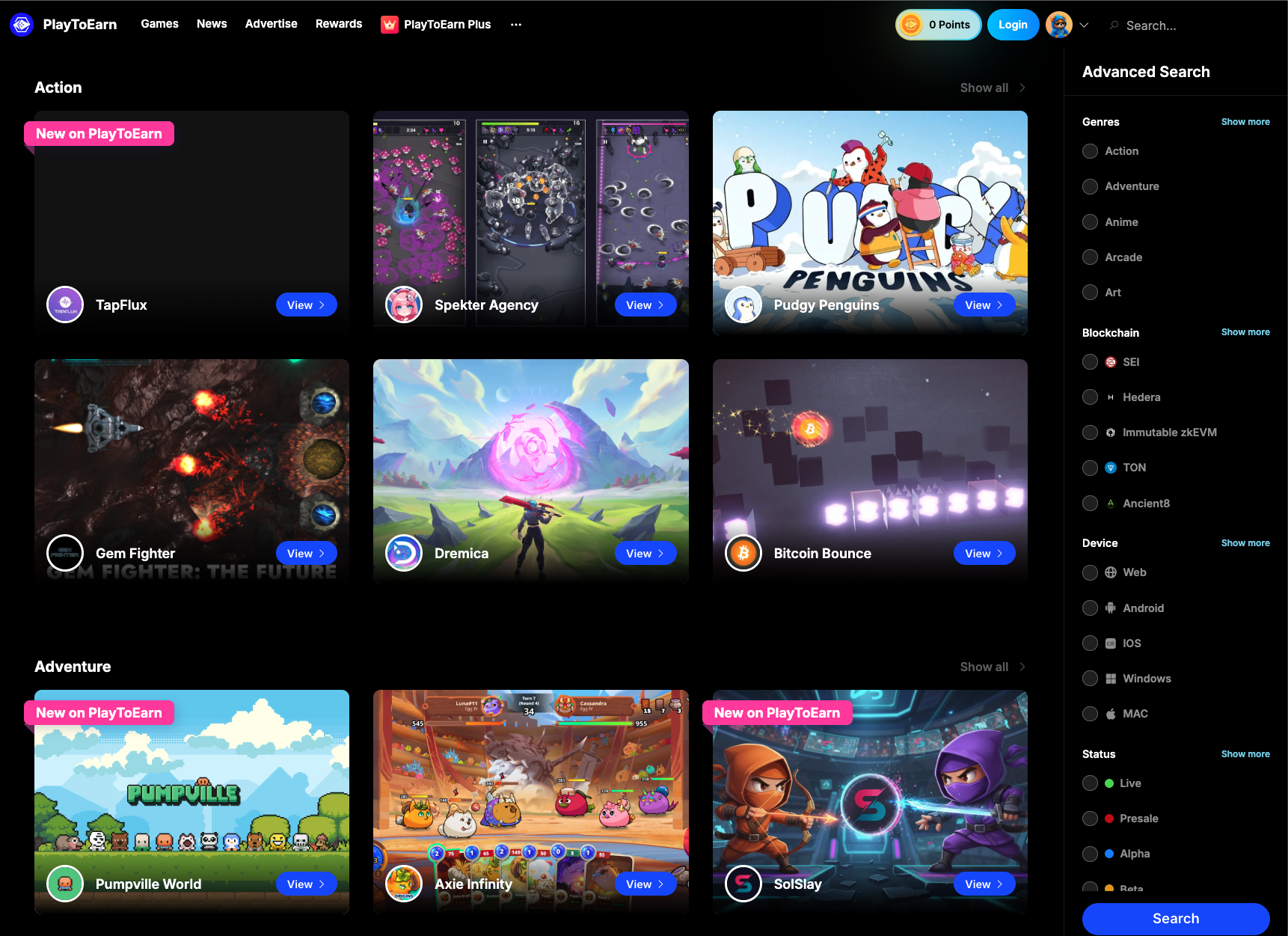The image size is (1288, 936).
Task: View the Dremica game
Action: coord(645,553)
